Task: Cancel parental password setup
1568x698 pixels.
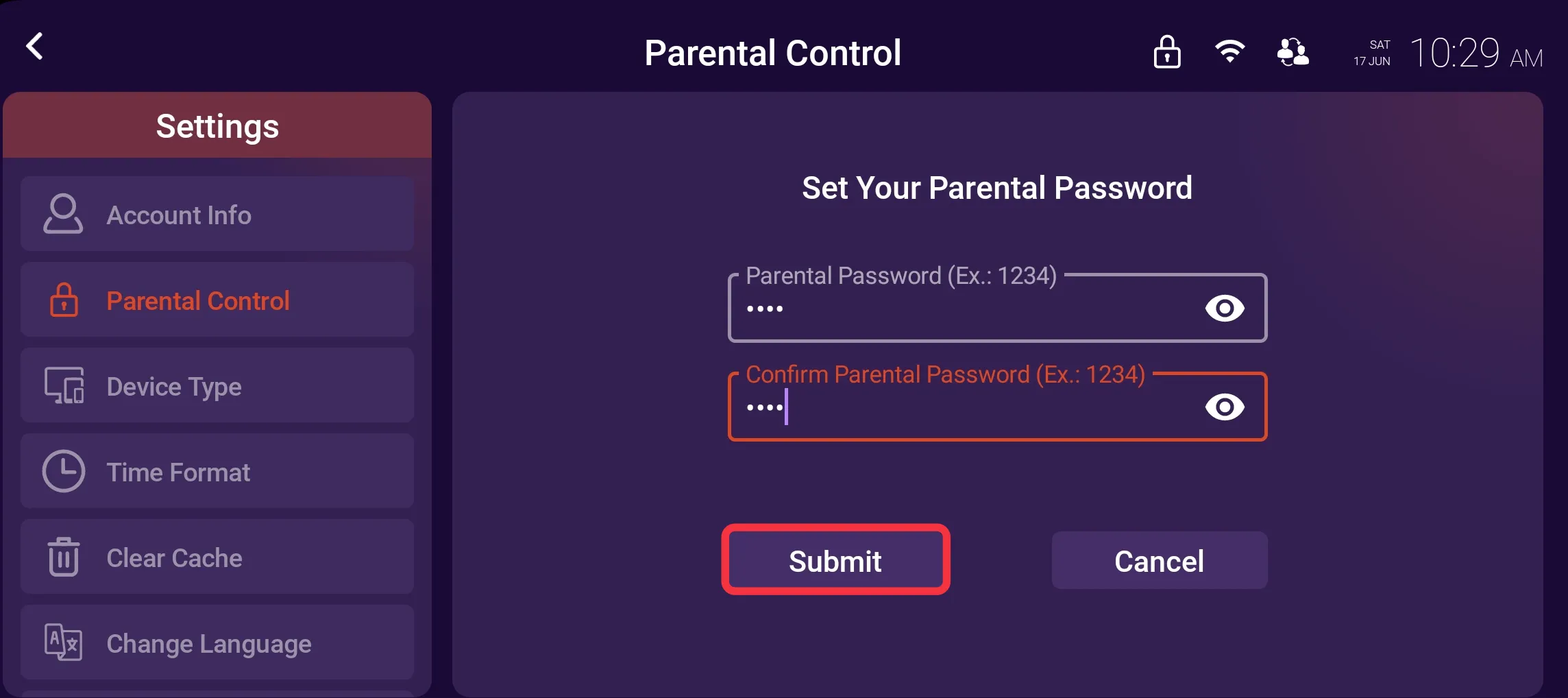Action: 1160,560
